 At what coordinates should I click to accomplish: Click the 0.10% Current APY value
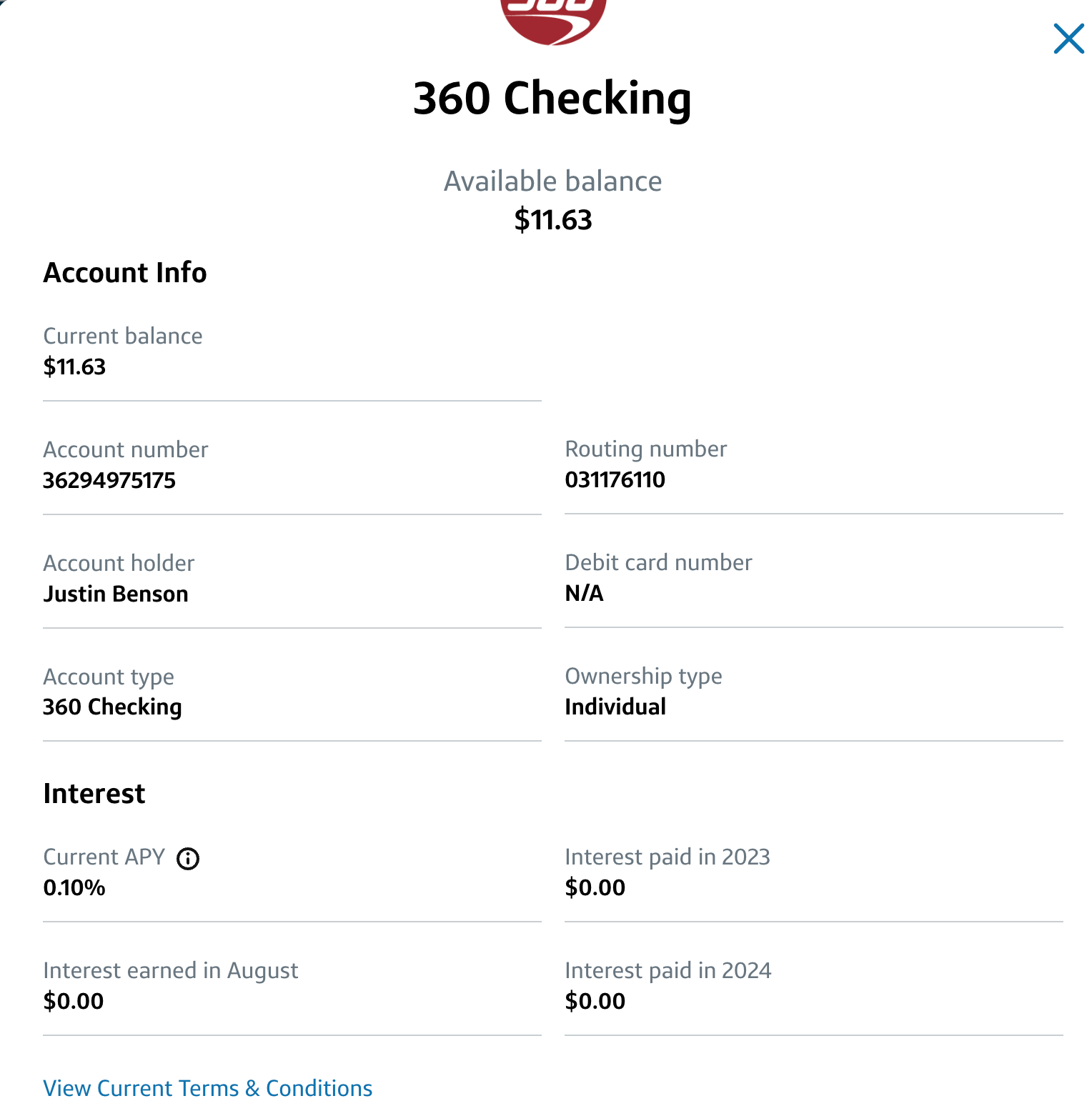click(x=74, y=887)
